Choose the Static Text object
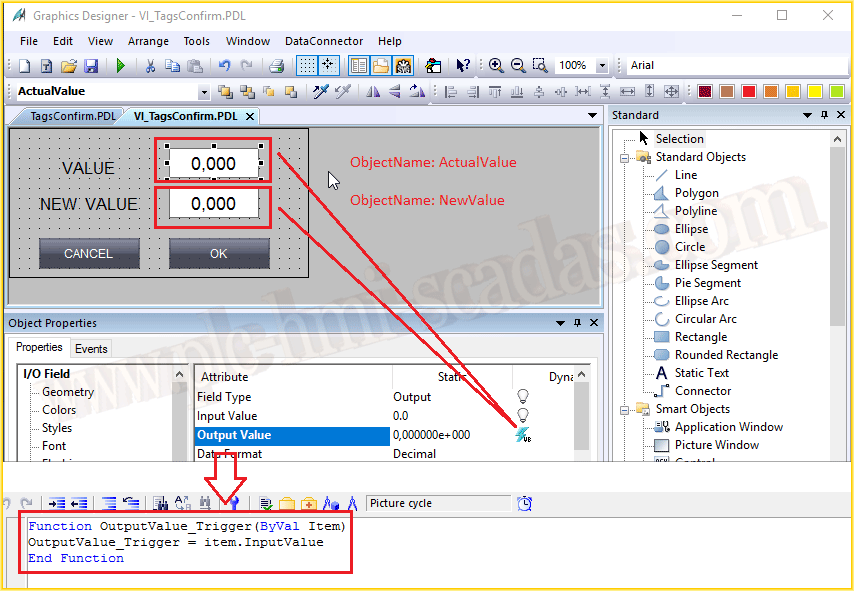 pos(701,373)
